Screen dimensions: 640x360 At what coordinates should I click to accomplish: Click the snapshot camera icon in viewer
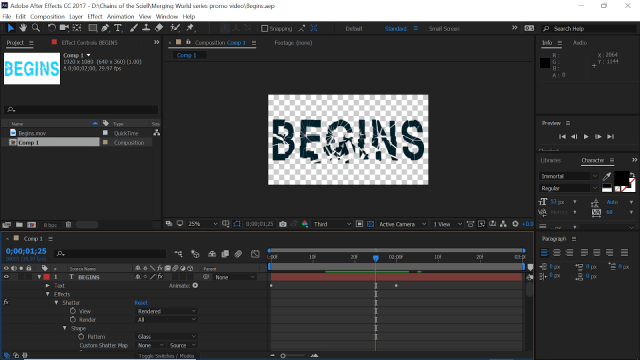pos(282,224)
